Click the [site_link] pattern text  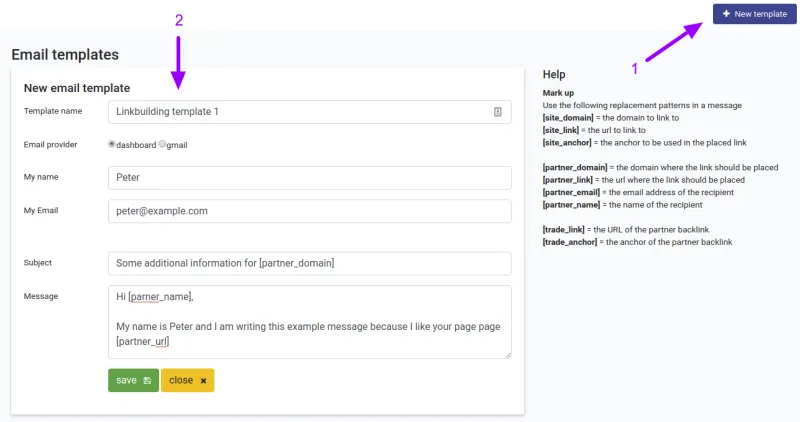(561, 130)
